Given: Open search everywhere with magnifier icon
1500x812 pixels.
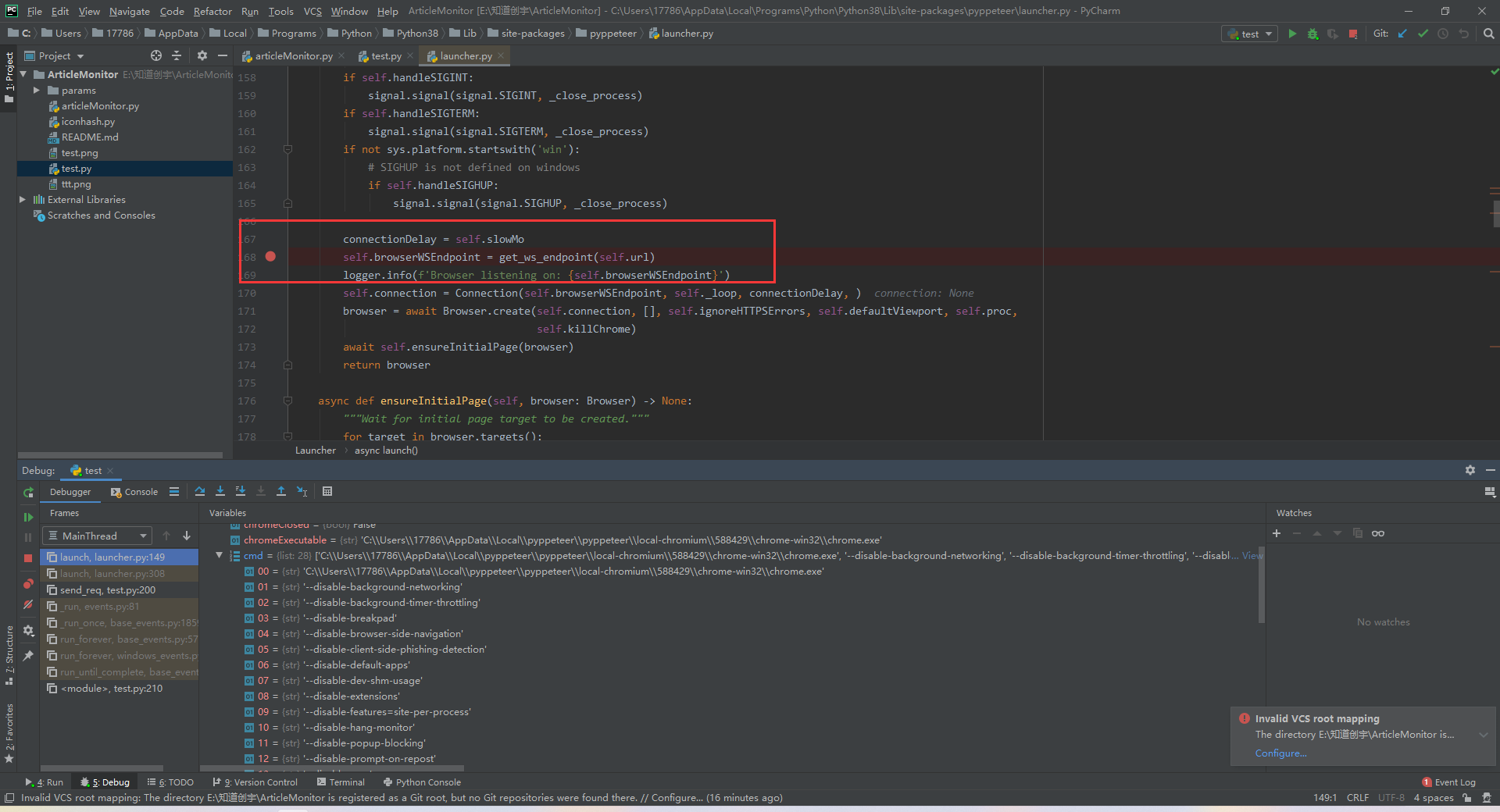Looking at the screenshot, I should click(1487, 34).
